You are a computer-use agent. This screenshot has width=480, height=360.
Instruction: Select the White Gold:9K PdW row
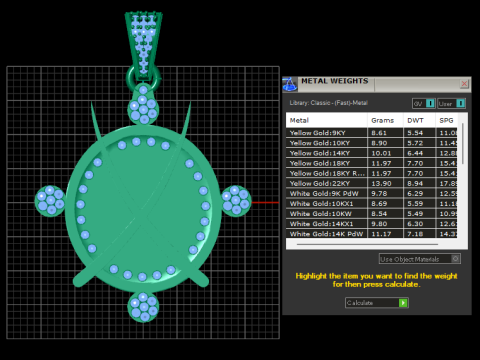371,193
